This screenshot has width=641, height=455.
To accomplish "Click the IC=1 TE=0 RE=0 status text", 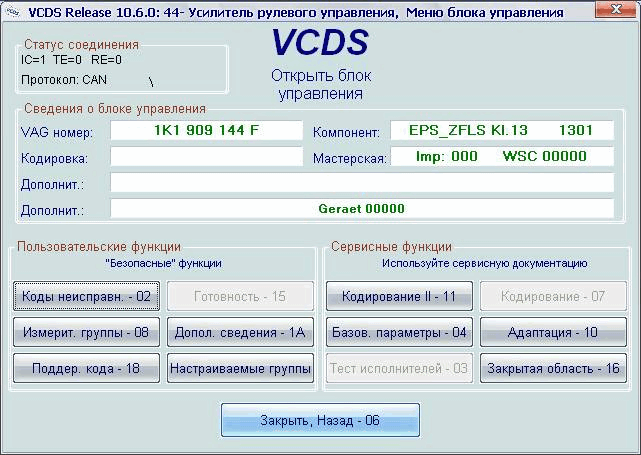I will point(71,60).
